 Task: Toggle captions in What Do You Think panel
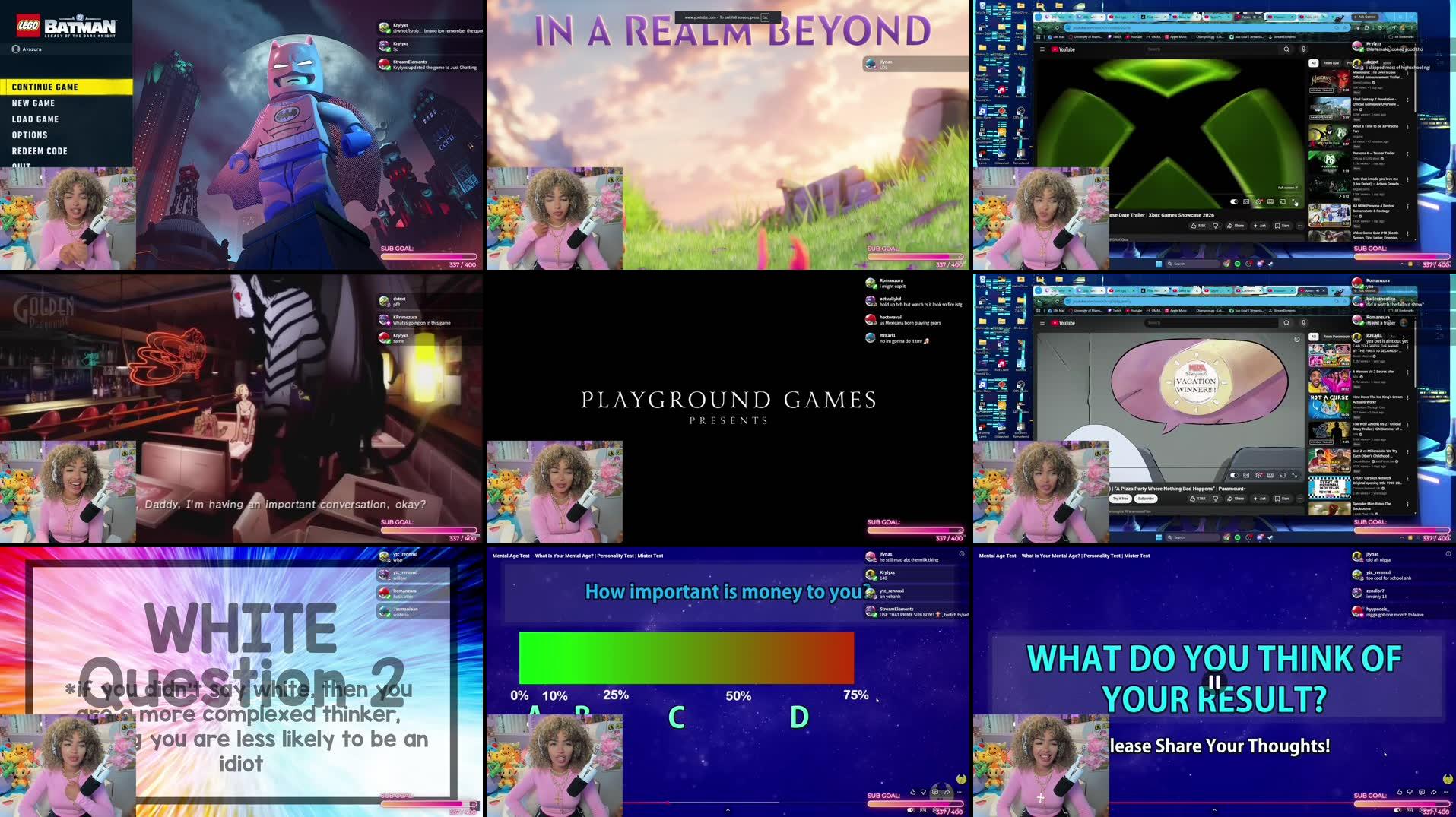tap(1410, 810)
